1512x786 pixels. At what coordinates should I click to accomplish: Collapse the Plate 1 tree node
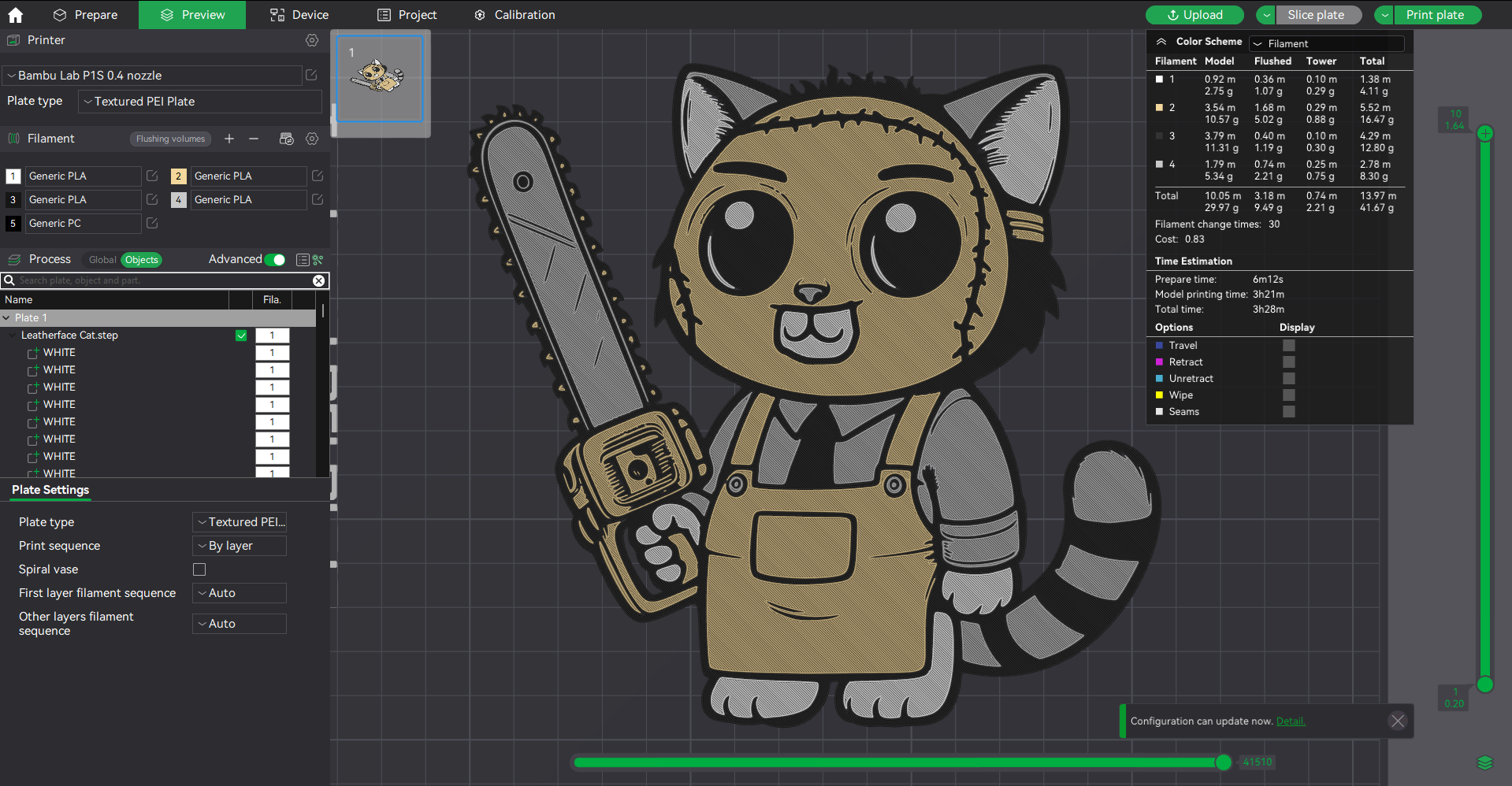point(6,318)
